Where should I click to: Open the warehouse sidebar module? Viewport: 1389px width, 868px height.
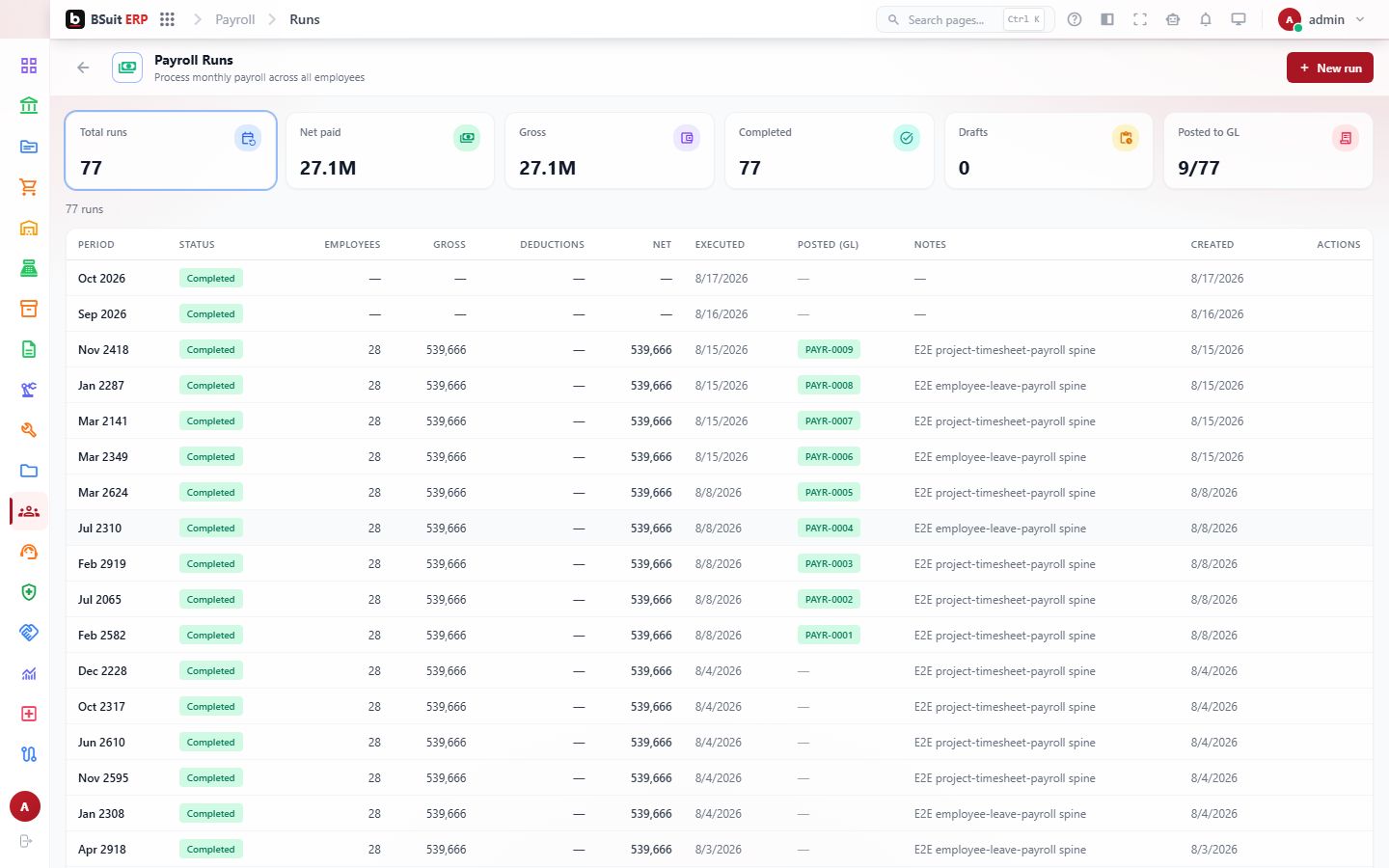[x=29, y=228]
